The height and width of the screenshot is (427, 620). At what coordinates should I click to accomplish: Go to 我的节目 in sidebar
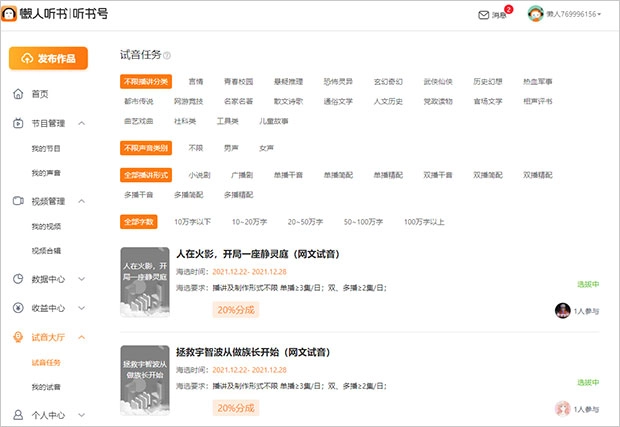(45, 148)
